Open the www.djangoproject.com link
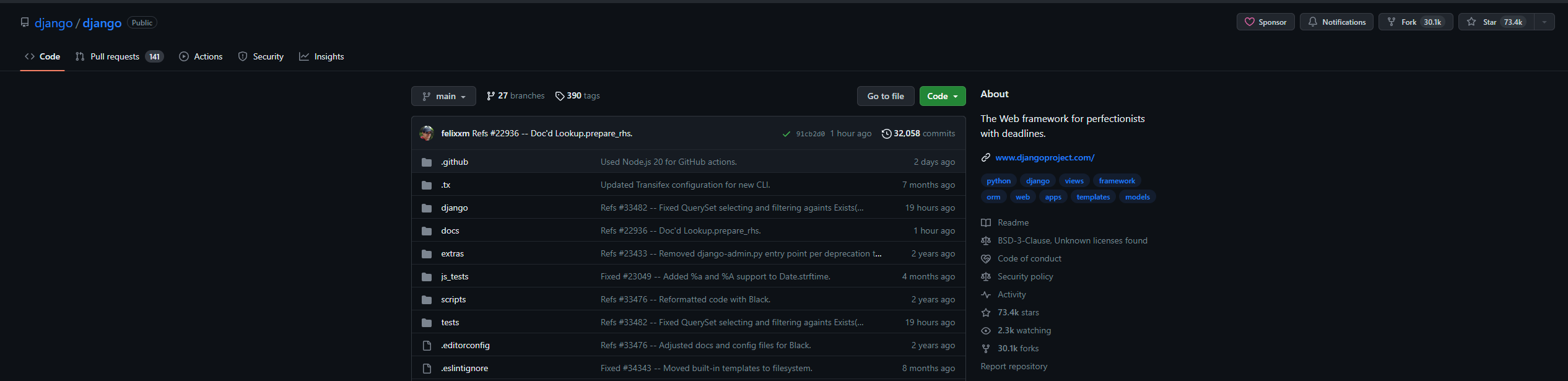1568x381 pixels. 1045,157
